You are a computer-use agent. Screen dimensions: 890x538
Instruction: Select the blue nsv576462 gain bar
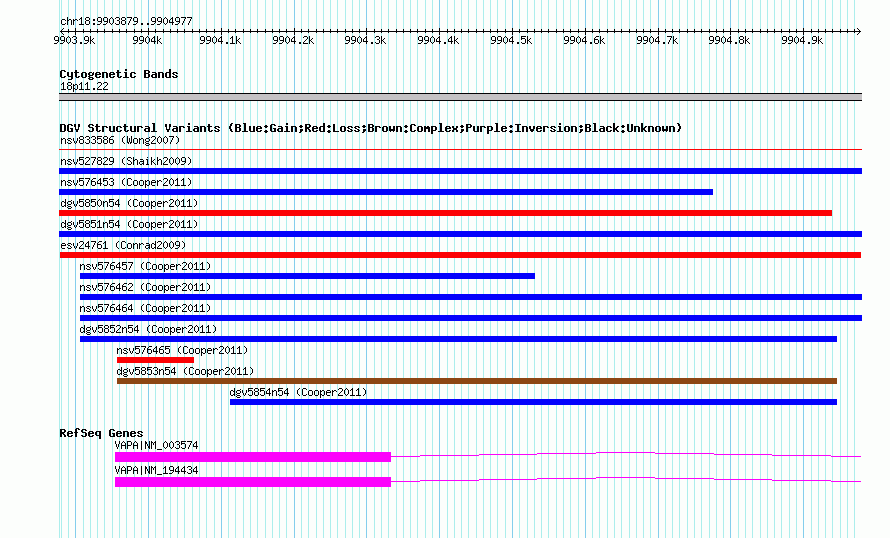(x=471, y=297)
